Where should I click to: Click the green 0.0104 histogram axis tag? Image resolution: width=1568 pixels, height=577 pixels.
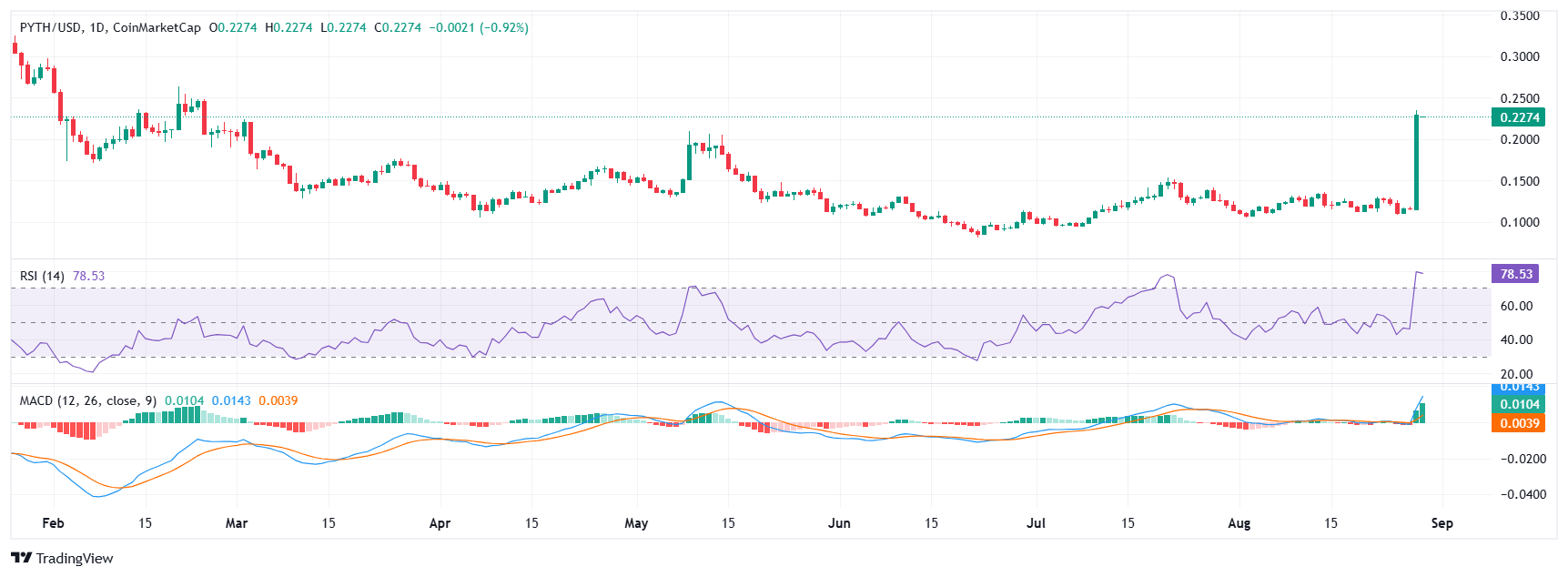[1518, 405]
